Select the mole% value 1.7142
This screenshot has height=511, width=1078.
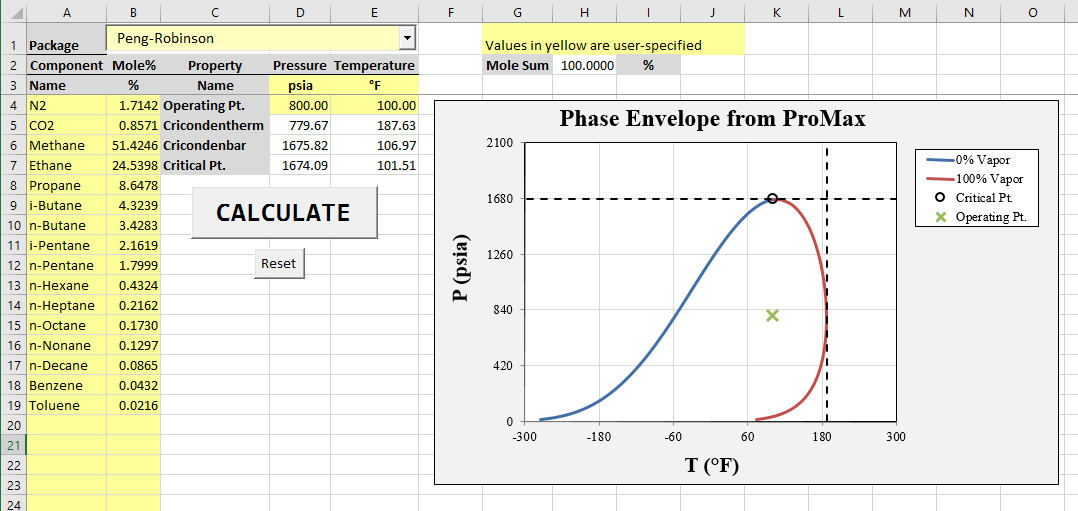point(133,106)
